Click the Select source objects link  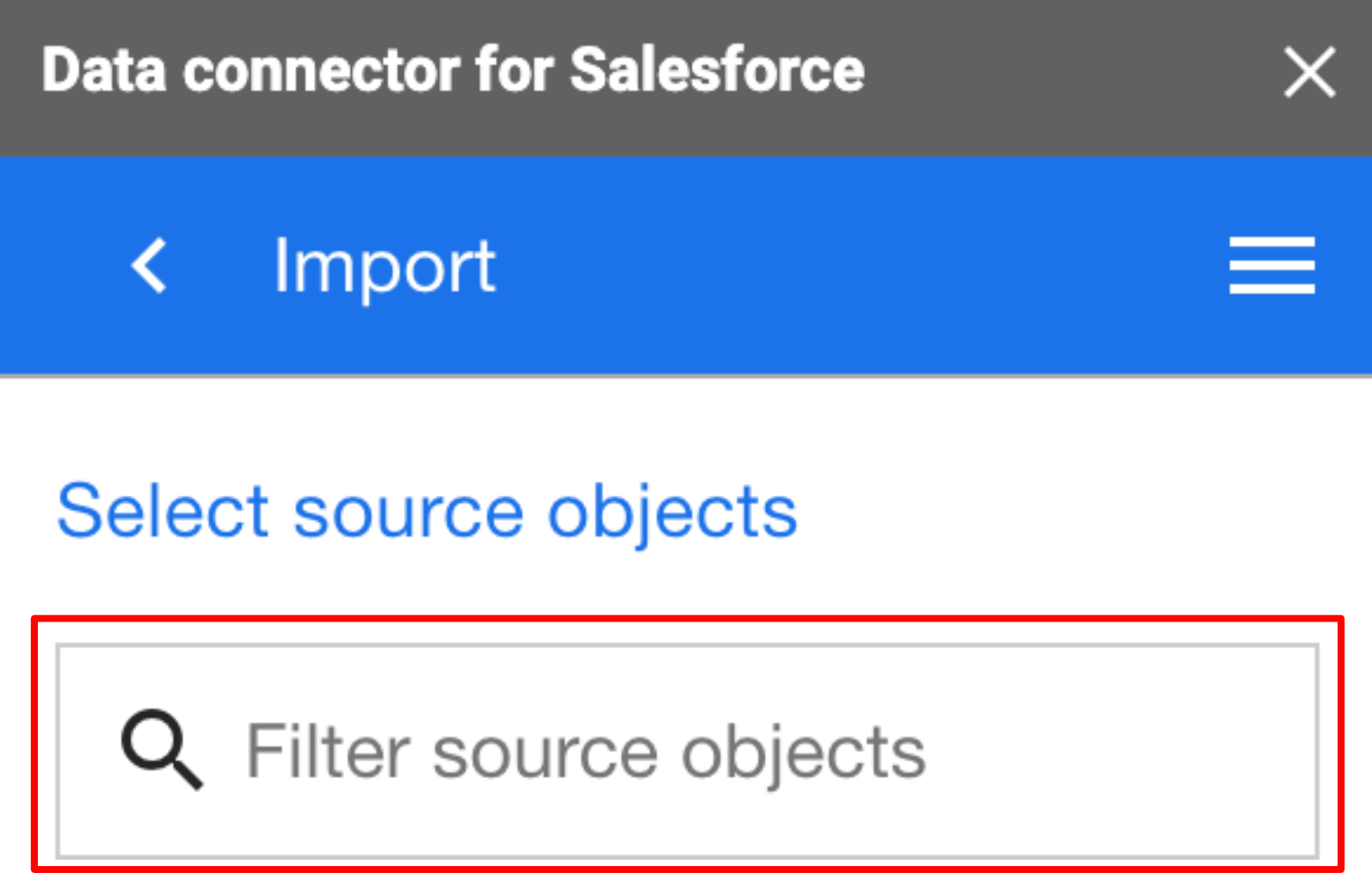tap(425, 511)
